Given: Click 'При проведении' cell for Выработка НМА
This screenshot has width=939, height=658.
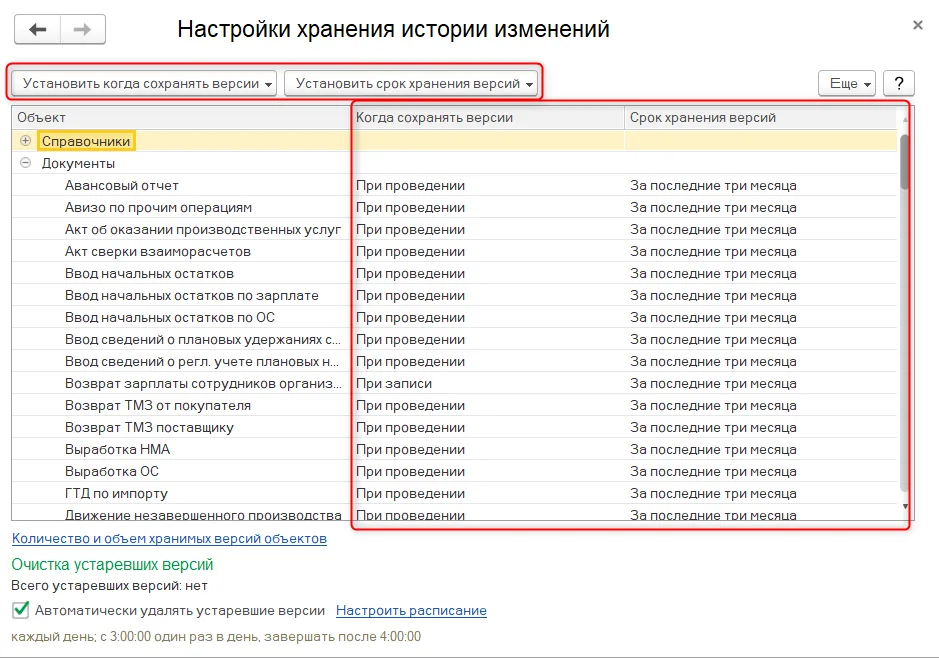Looking at the screenshot, I should point(488,449).
